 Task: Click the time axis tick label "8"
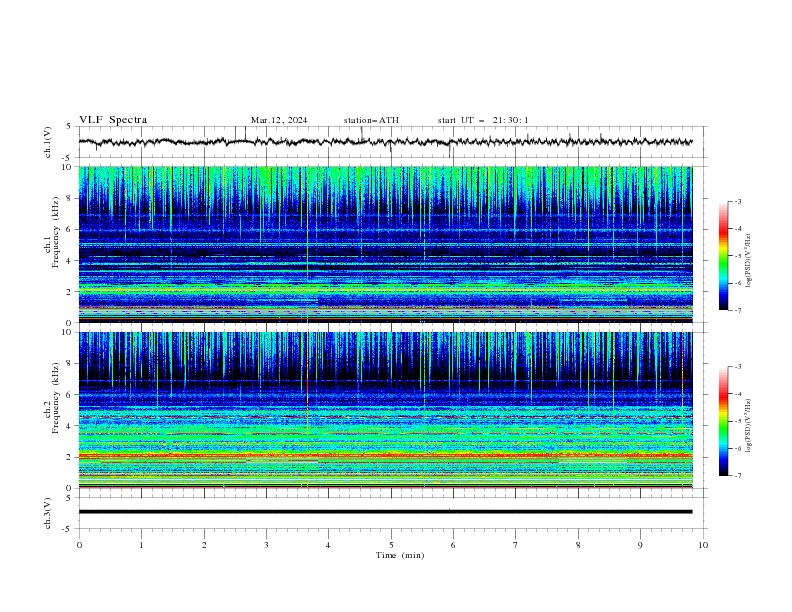click(578, 545)
